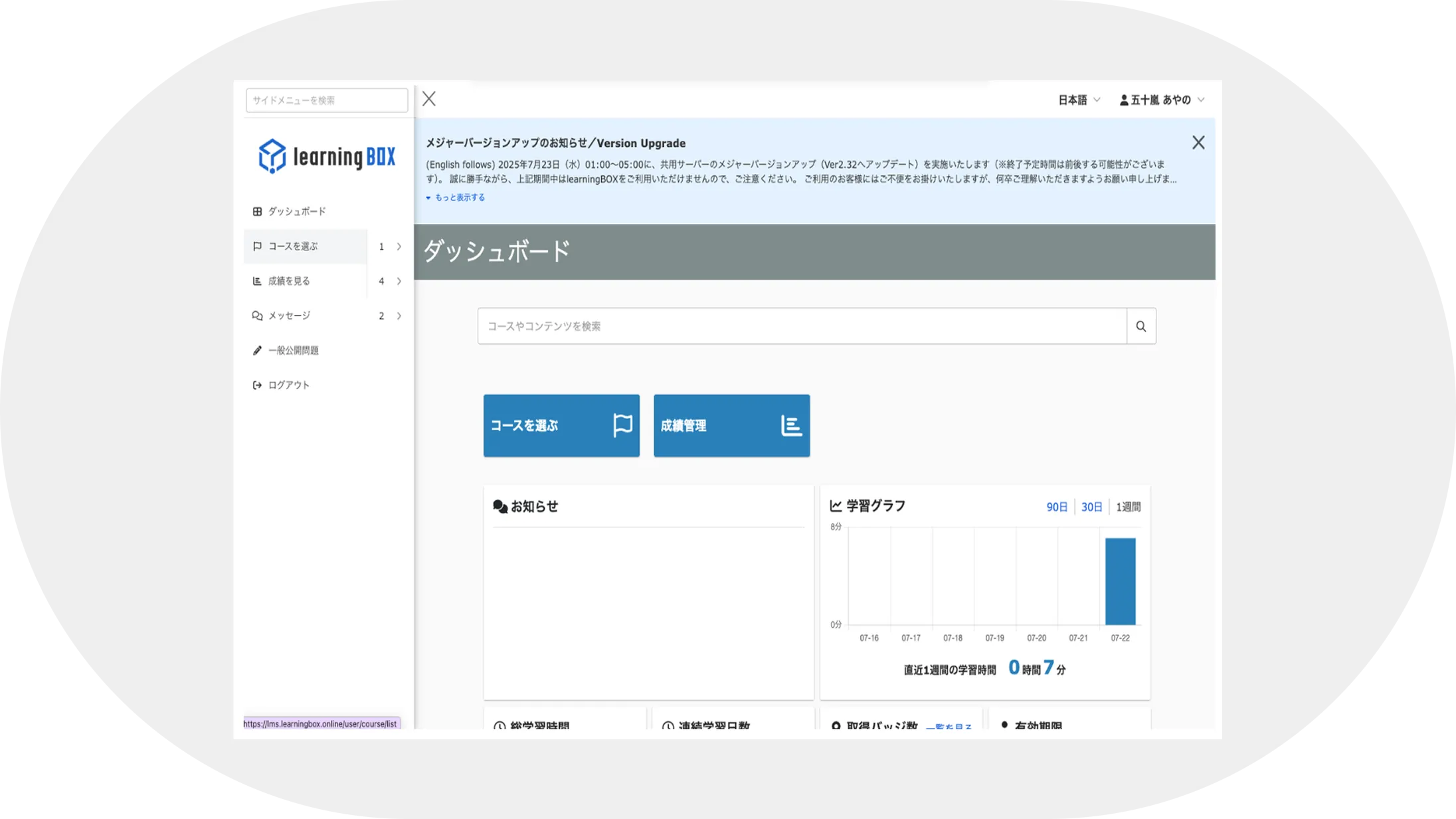Click the ログアウト logout icon
The image size is (1456, 819).
point(257,385)
